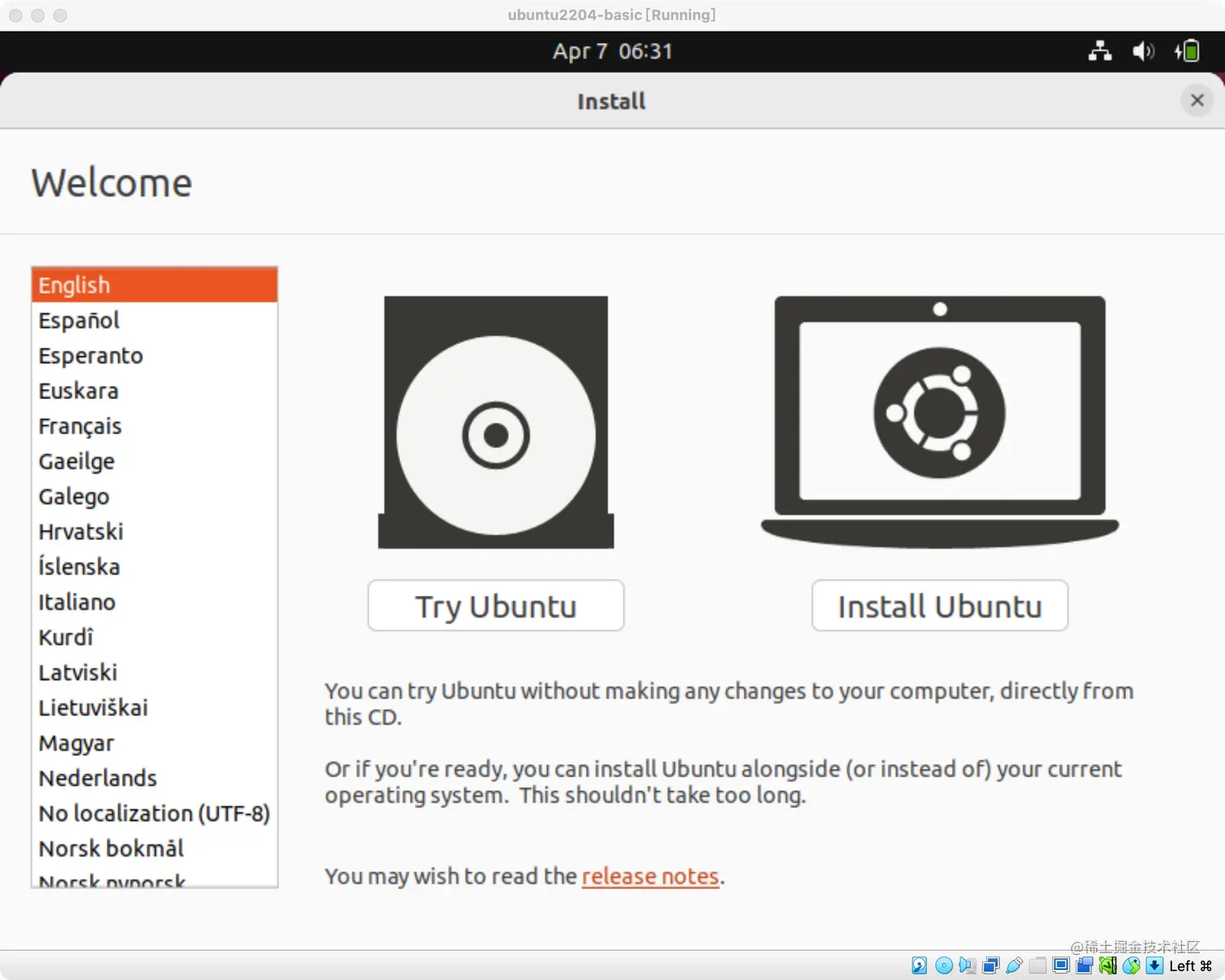1225x980 pixels.
Task: Close the Install dialog with X button
Action: 1197,100
